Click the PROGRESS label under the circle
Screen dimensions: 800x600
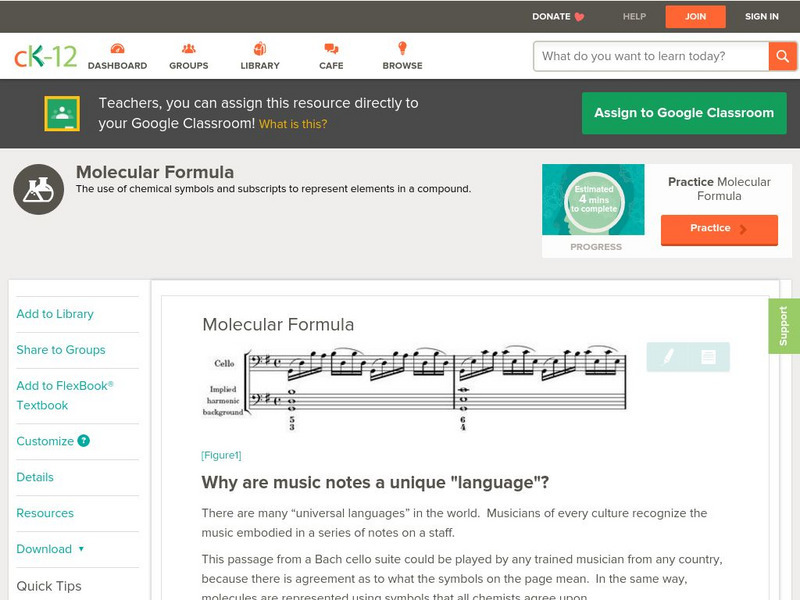(596, 247)
